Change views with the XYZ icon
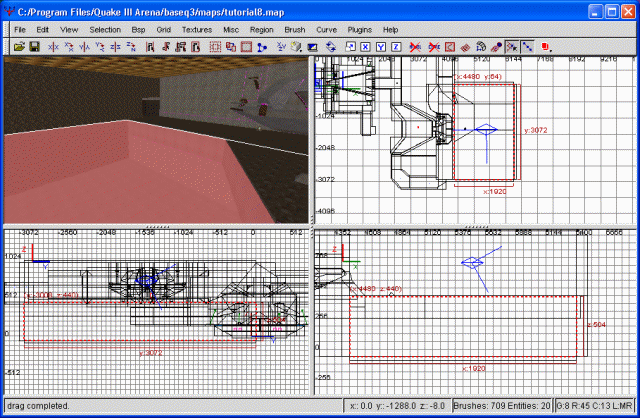Image resolution: width=640 pixels, height=418 pixels. 281,47
